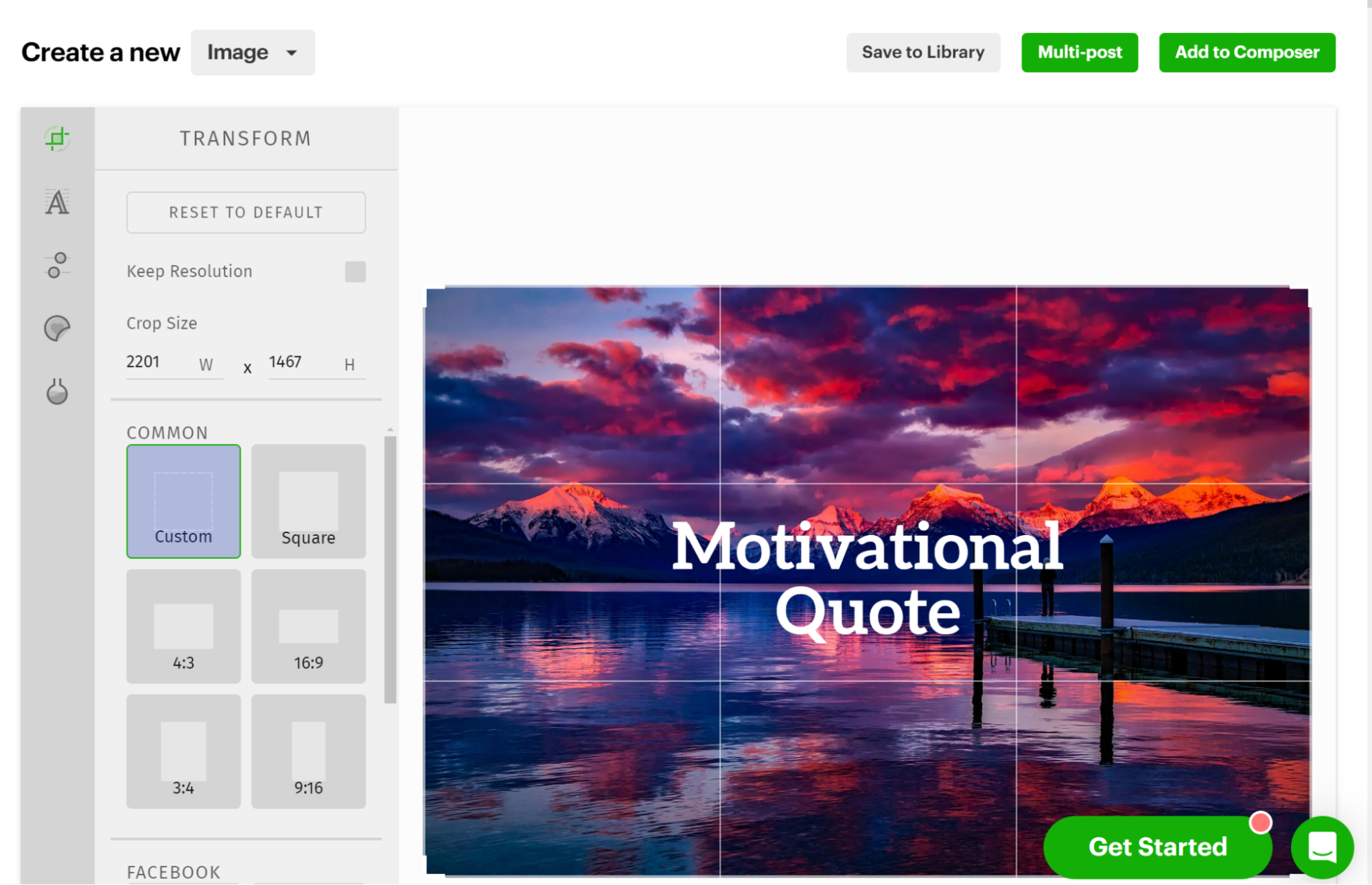
Task: Select the 3:4 crop ratio option
Action: coord(183,751)
